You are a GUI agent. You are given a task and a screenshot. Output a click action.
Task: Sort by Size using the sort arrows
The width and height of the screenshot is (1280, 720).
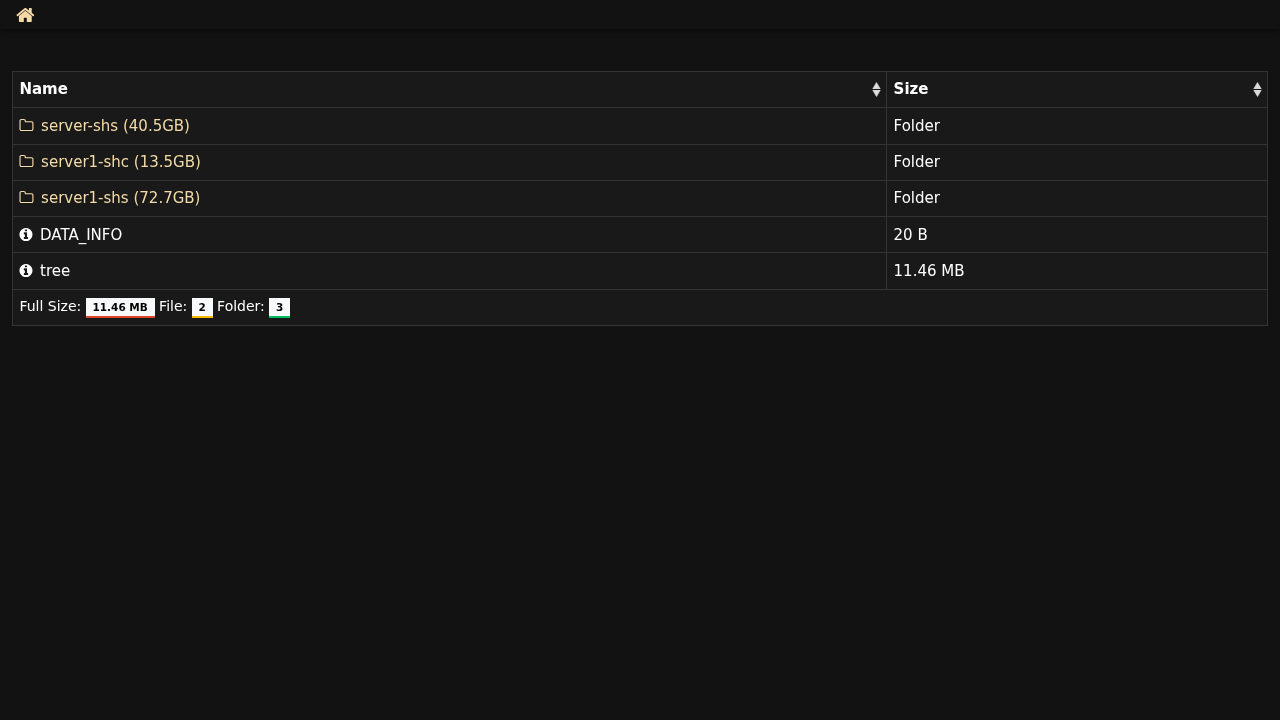[1257, 90]
